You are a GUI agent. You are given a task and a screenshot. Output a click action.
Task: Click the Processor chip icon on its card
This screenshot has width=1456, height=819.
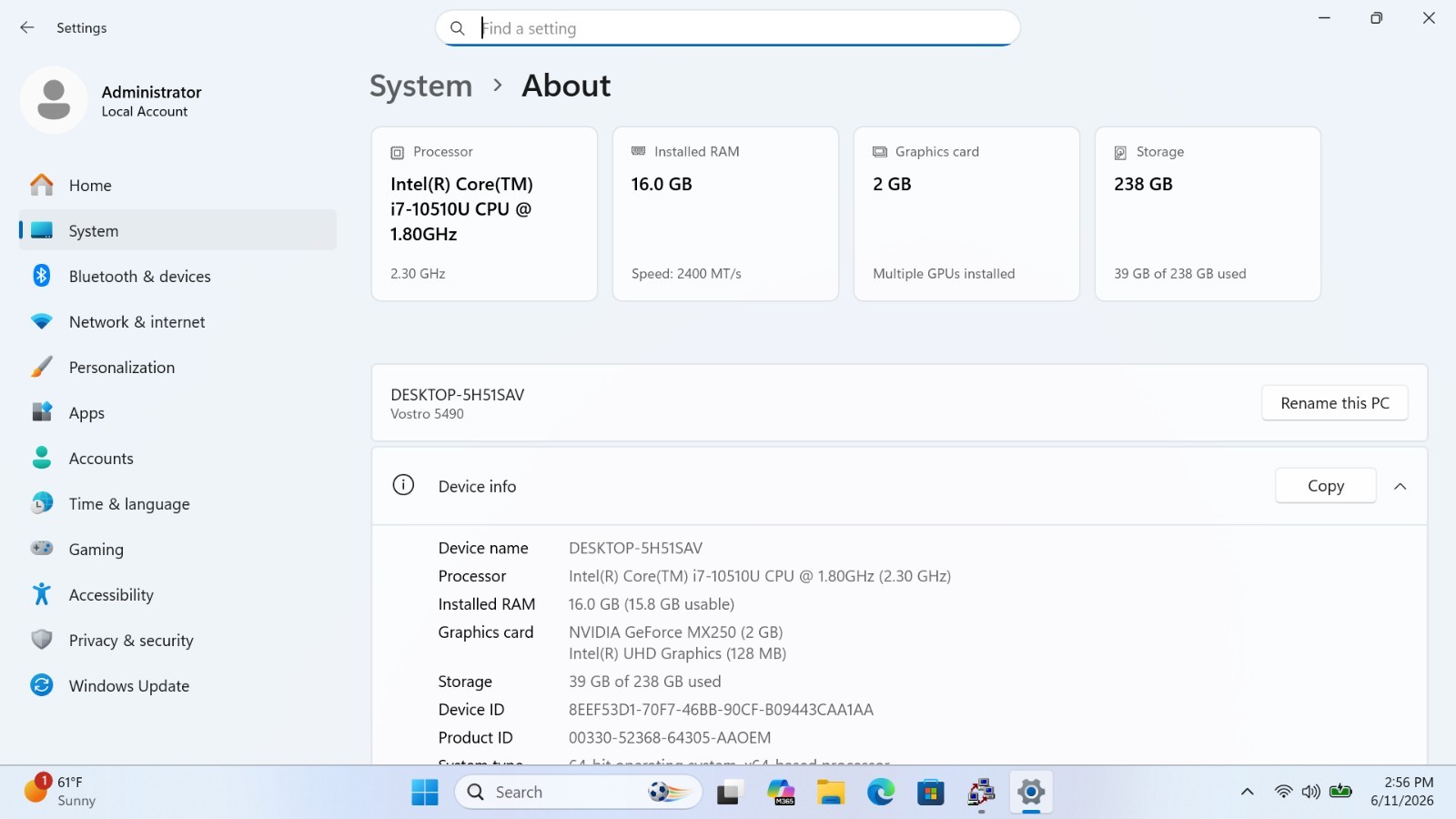point(398,152)
